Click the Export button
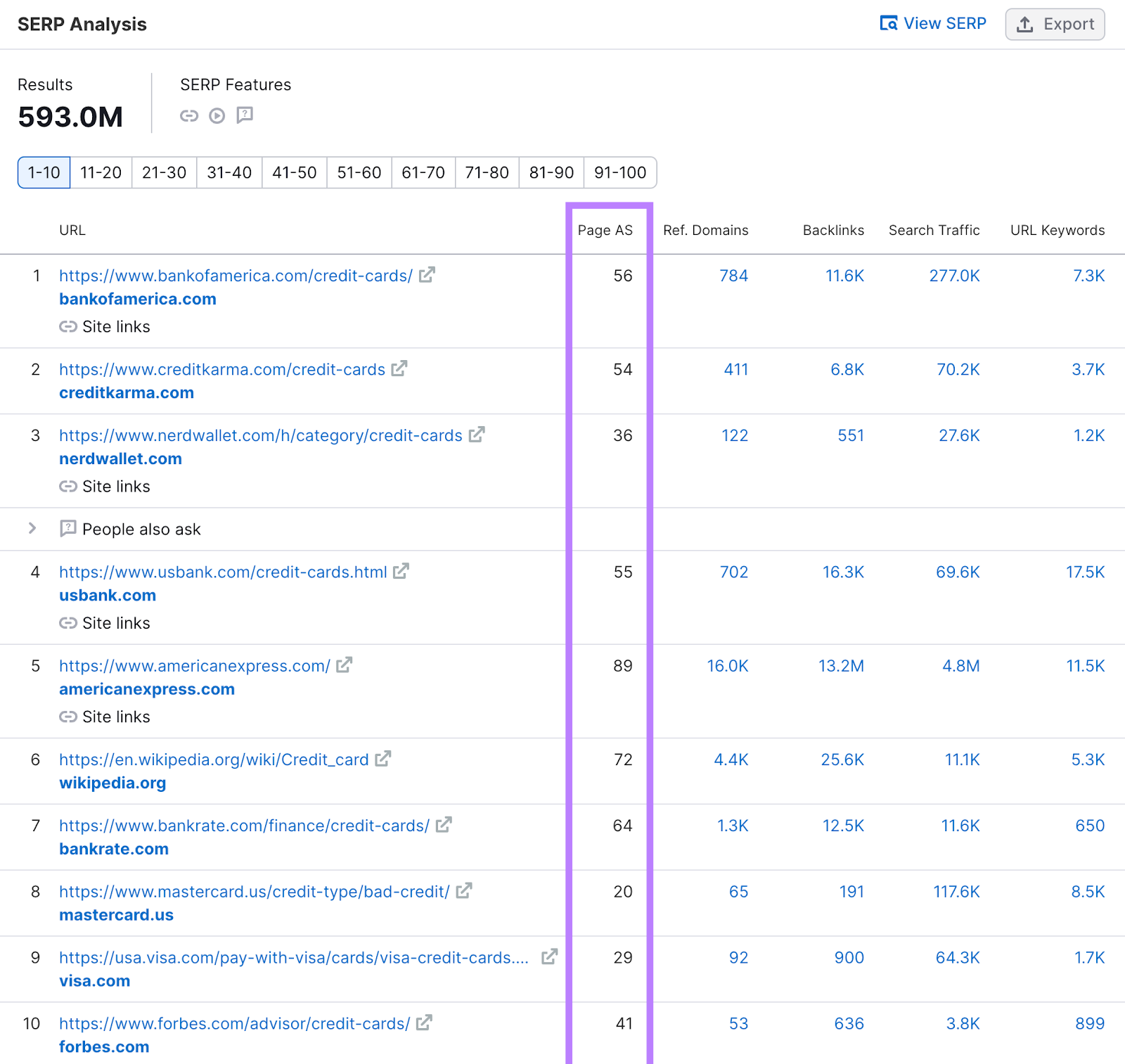The image size is (1125, 1064). [x=1055, y=24]
